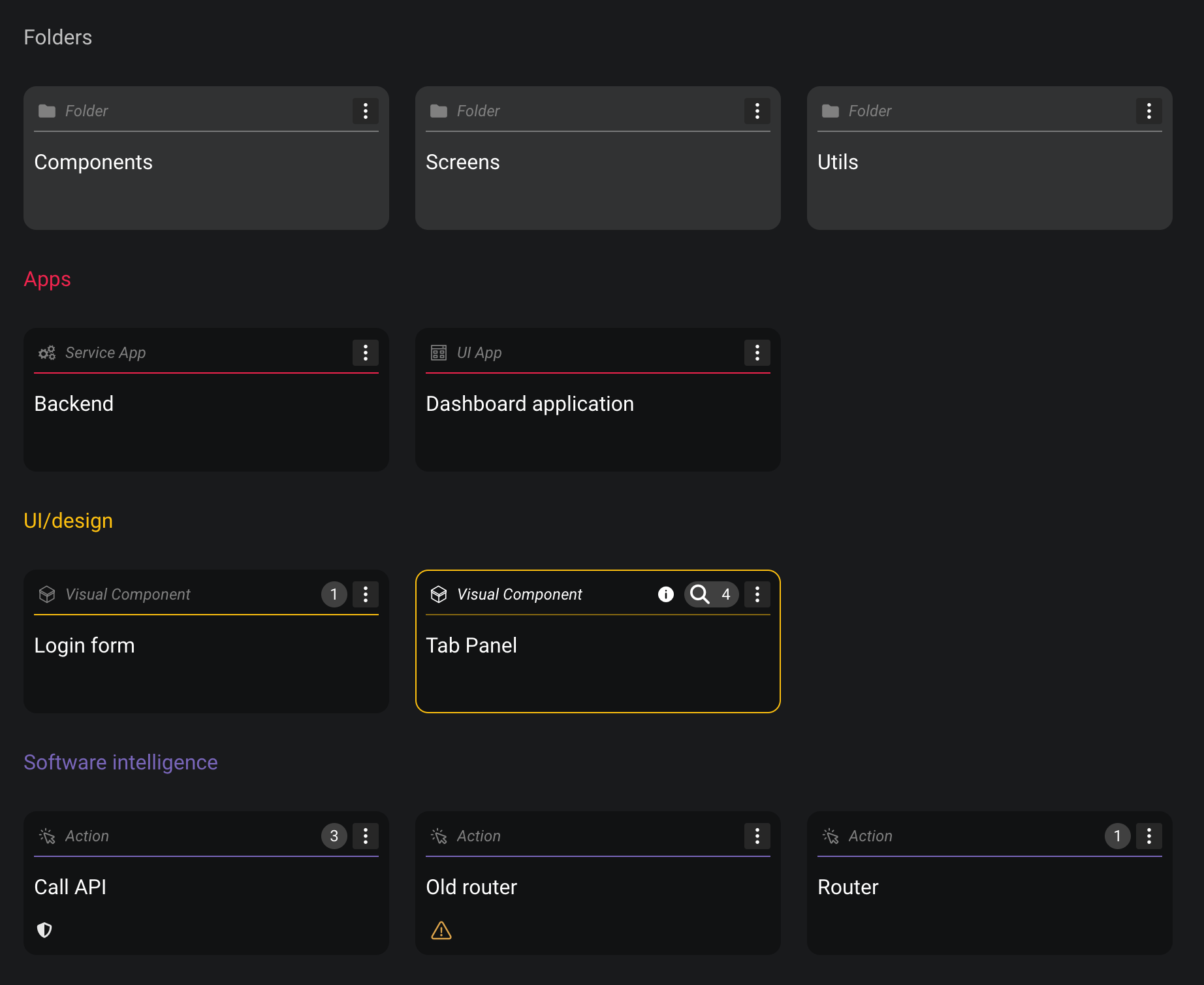This screenshot has width=1204, height=985.
Task: Open the options menu for Dashboard application
Action: 757,353
